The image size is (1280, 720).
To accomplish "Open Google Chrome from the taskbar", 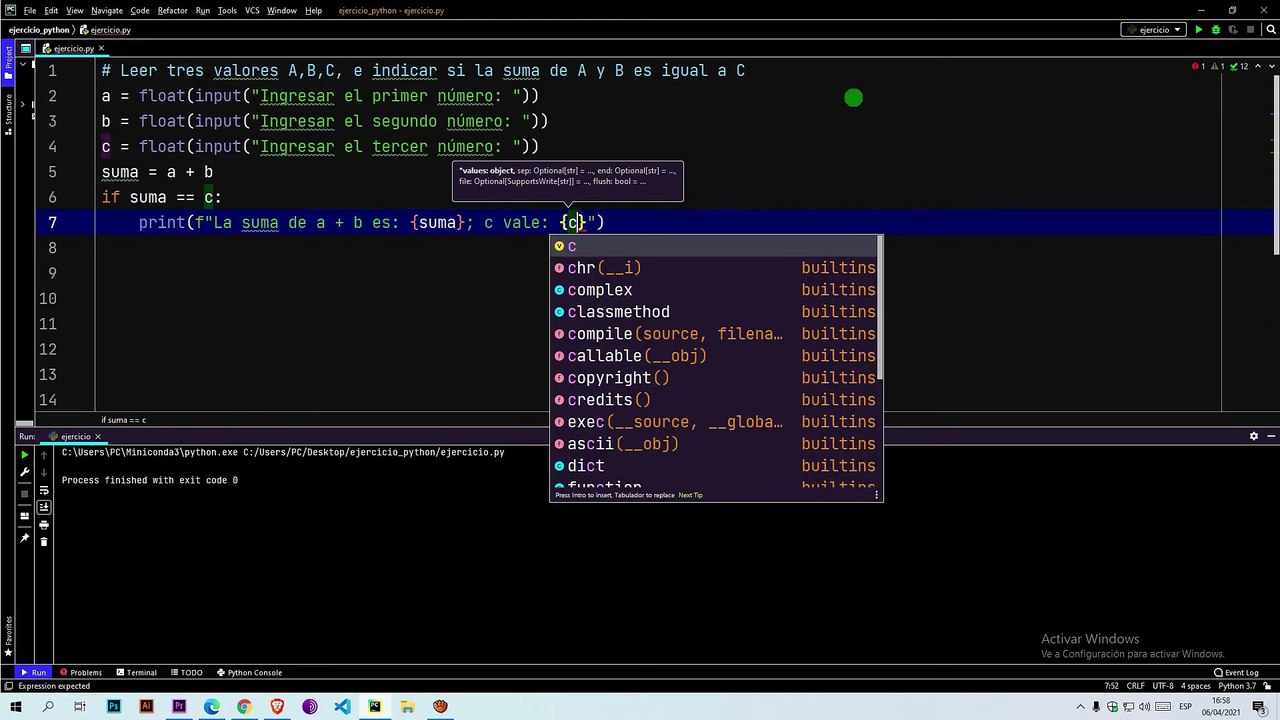I will coord(244,707).
